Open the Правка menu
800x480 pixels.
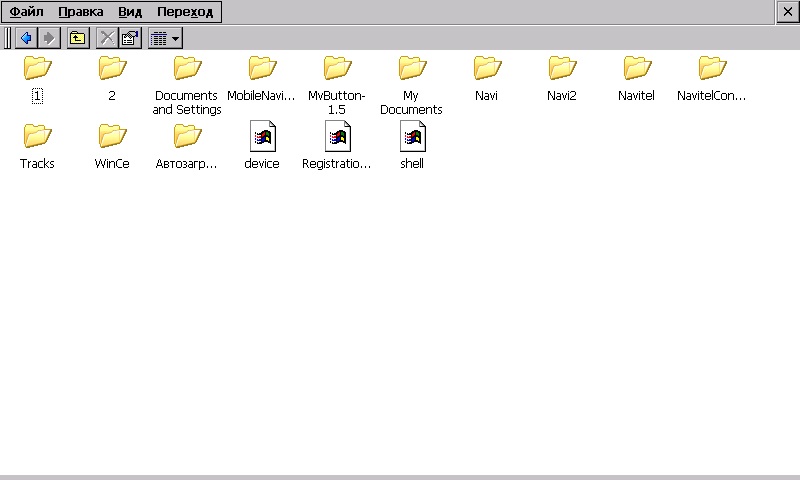tap(80, 12)
